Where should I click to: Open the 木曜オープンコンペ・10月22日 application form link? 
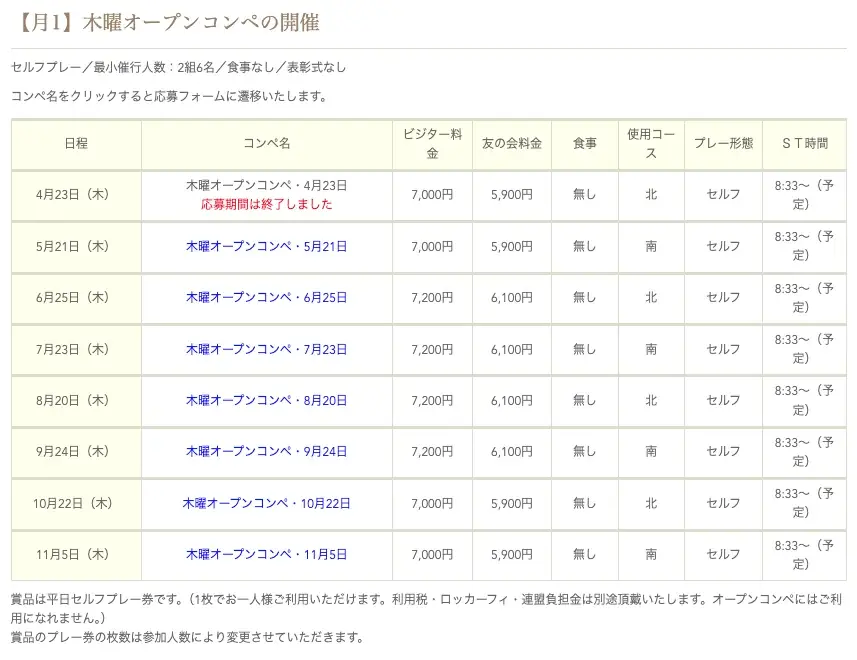pyautogui.click(x=266, y=503)
